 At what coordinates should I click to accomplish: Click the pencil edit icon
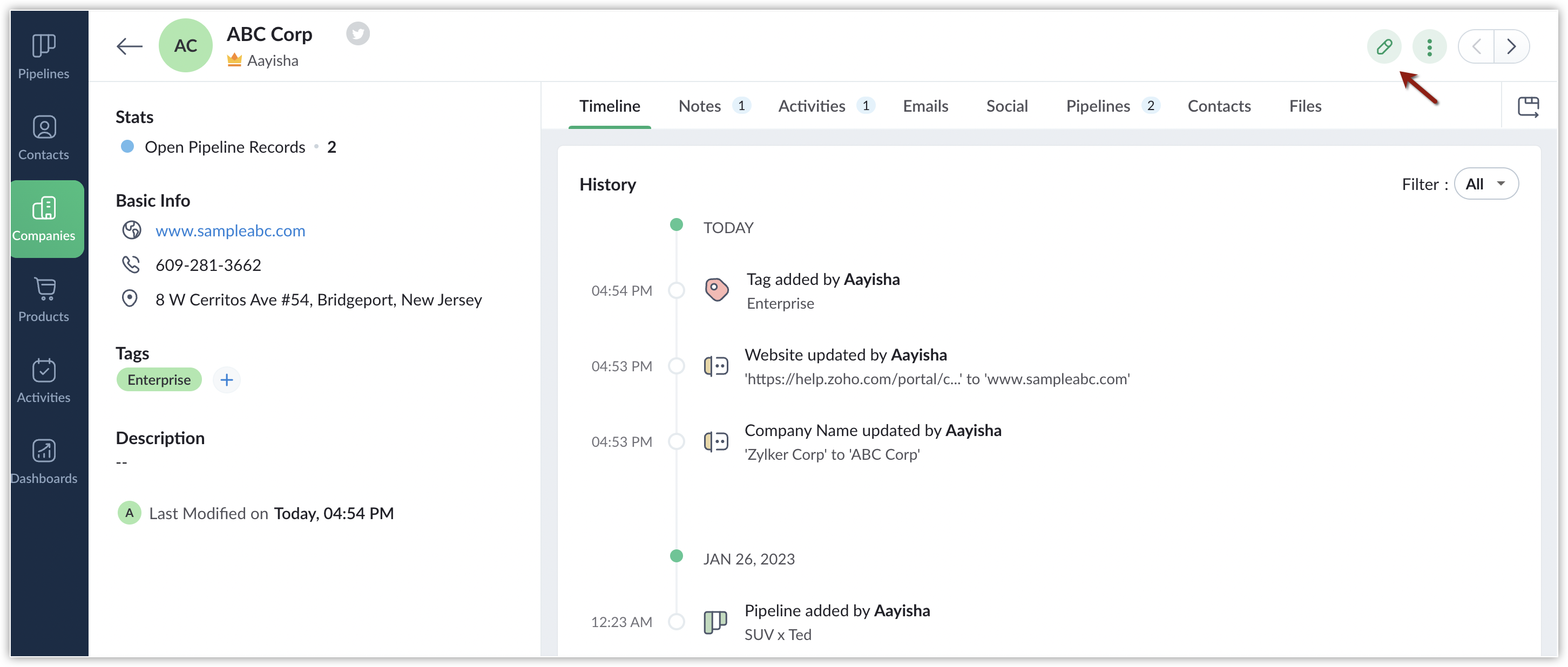click(x=1383, y=47)
